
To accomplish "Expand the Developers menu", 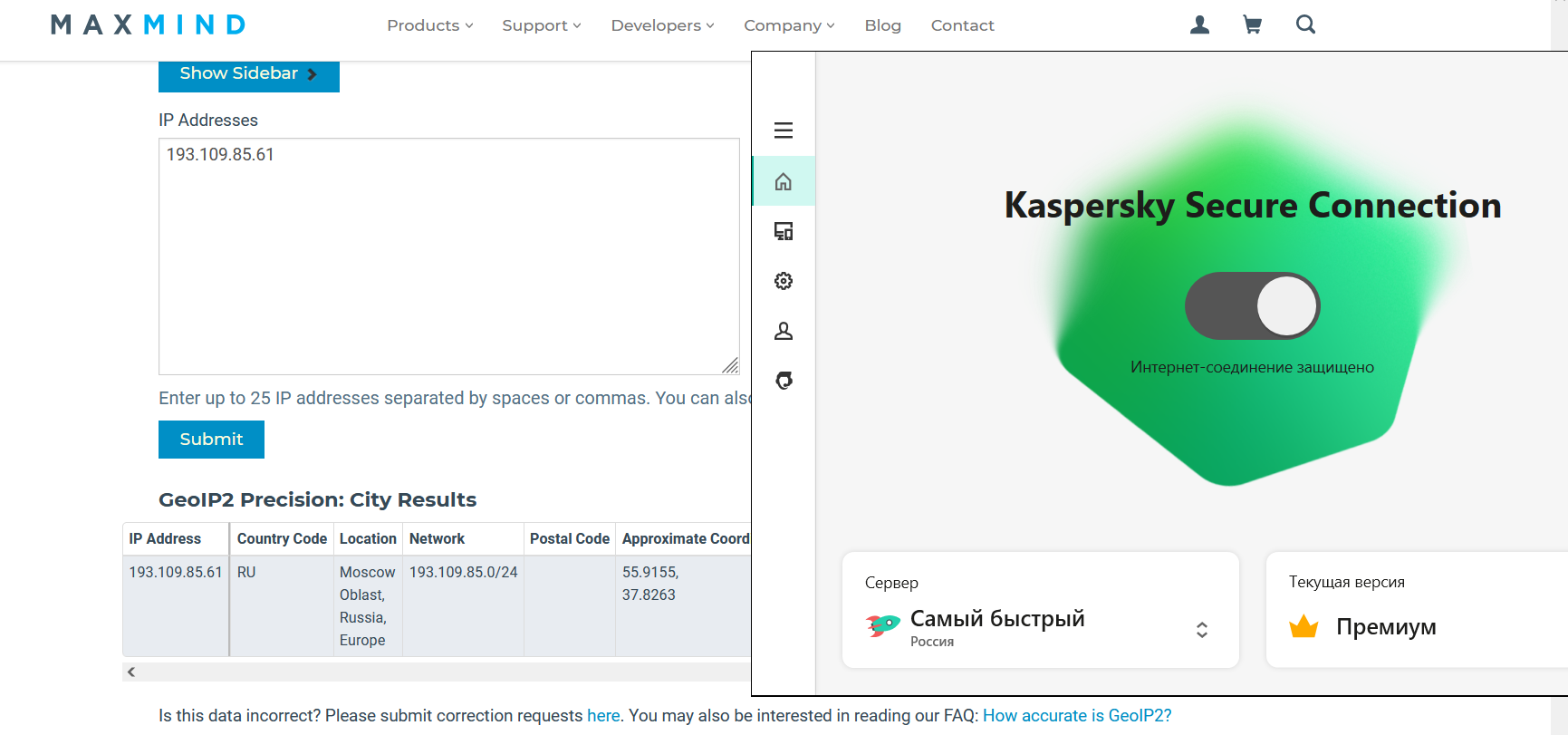I will 662,25.
